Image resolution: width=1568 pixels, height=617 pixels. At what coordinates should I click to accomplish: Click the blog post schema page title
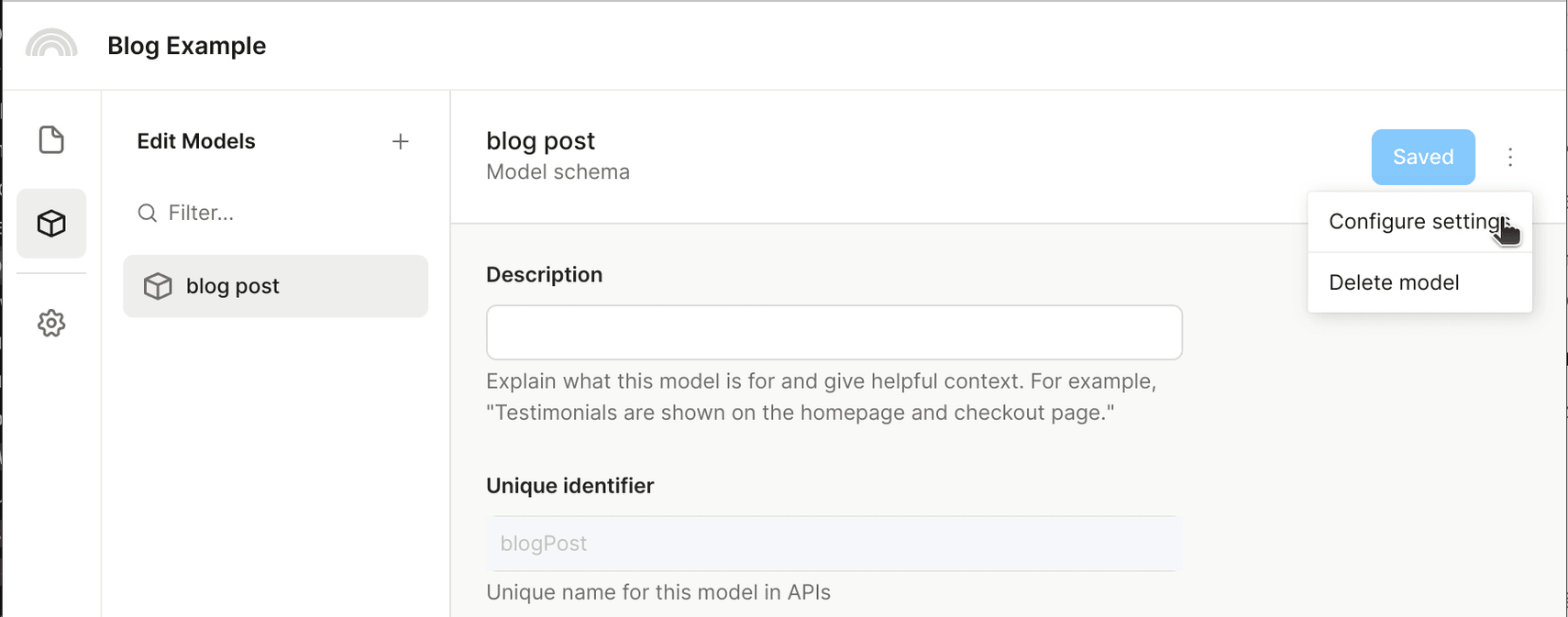point(540,140)
